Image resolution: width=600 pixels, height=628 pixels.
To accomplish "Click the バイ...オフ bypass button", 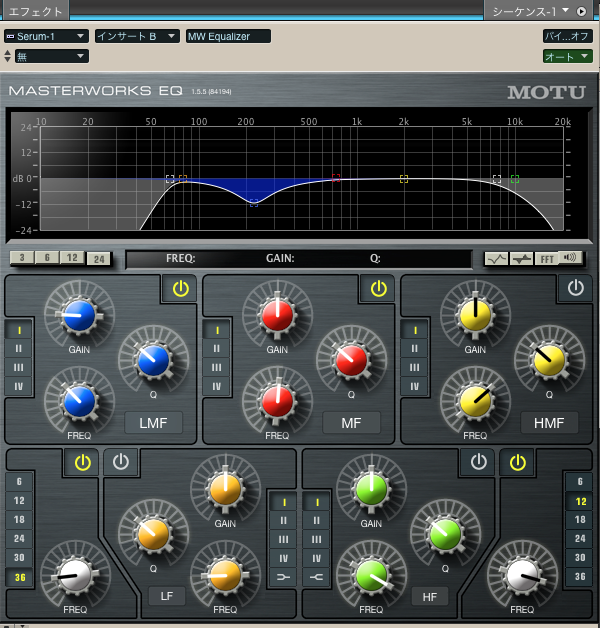I will click(x=568, y=36).
